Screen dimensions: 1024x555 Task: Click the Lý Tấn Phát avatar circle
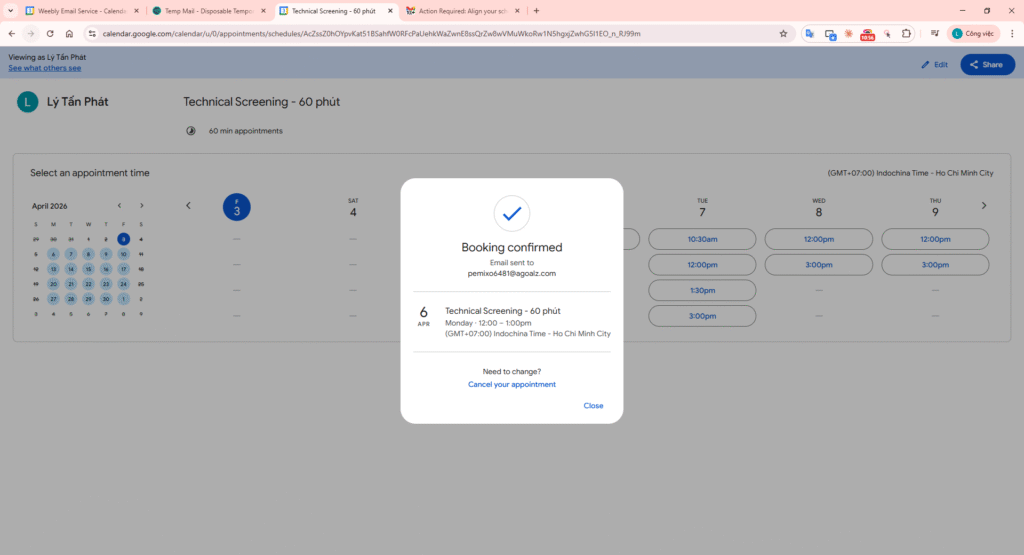(x=28, y=102)
